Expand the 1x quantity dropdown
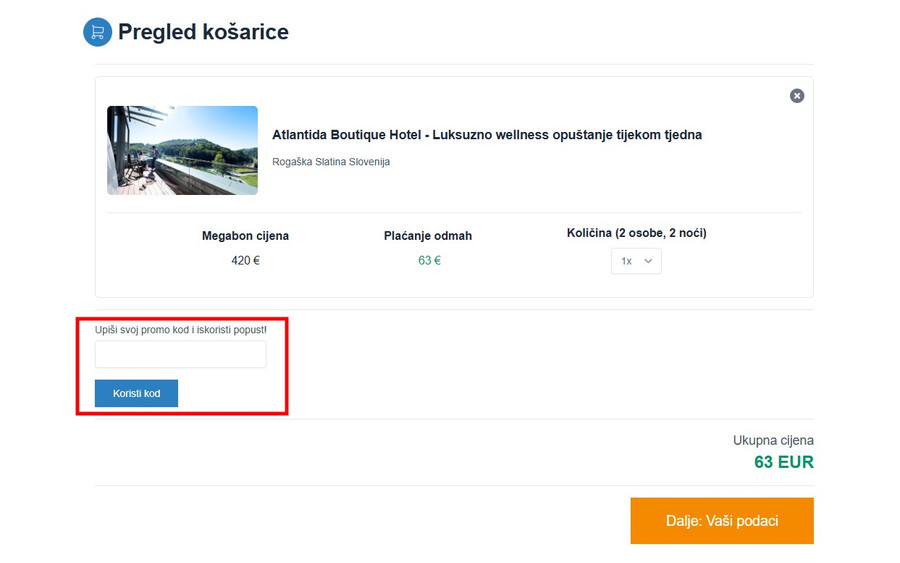This screenshot has height=563, width=900. point(636,261)
